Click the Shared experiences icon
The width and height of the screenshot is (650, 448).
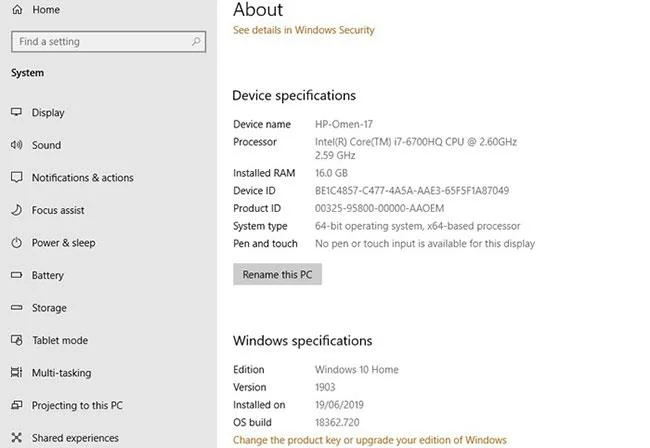coord(17,437)
